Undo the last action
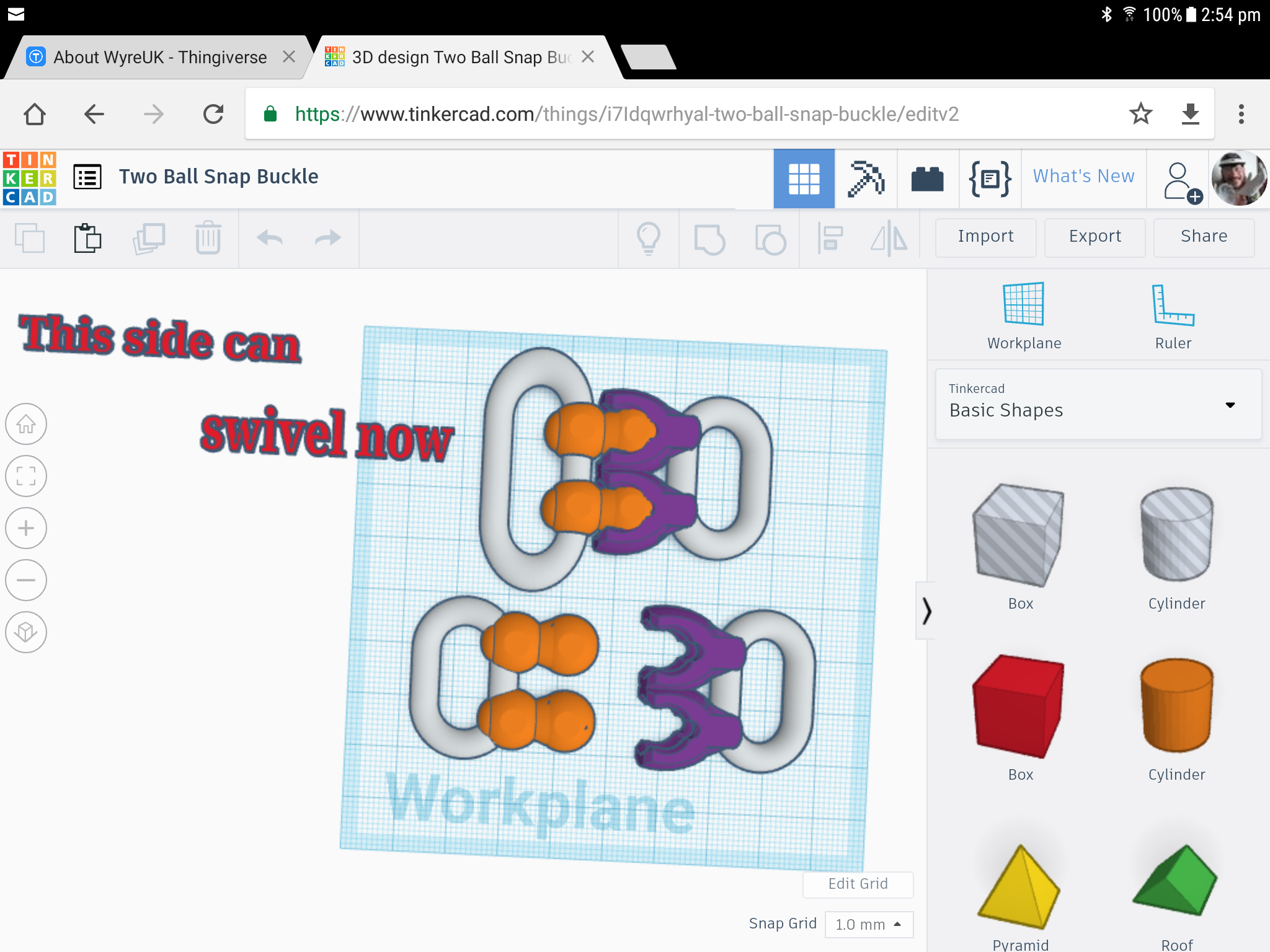 point(270,237)
